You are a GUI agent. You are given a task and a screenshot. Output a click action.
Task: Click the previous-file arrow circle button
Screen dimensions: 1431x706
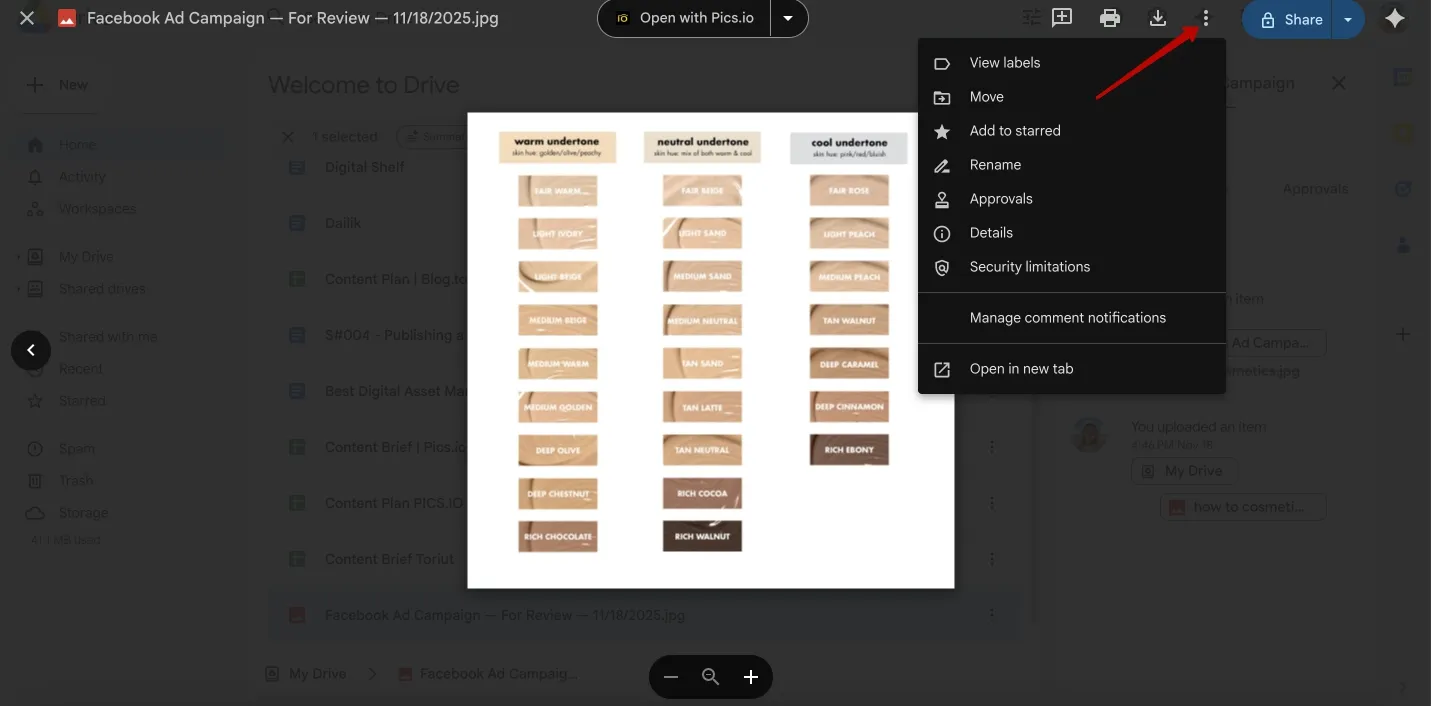pos(31,350)
